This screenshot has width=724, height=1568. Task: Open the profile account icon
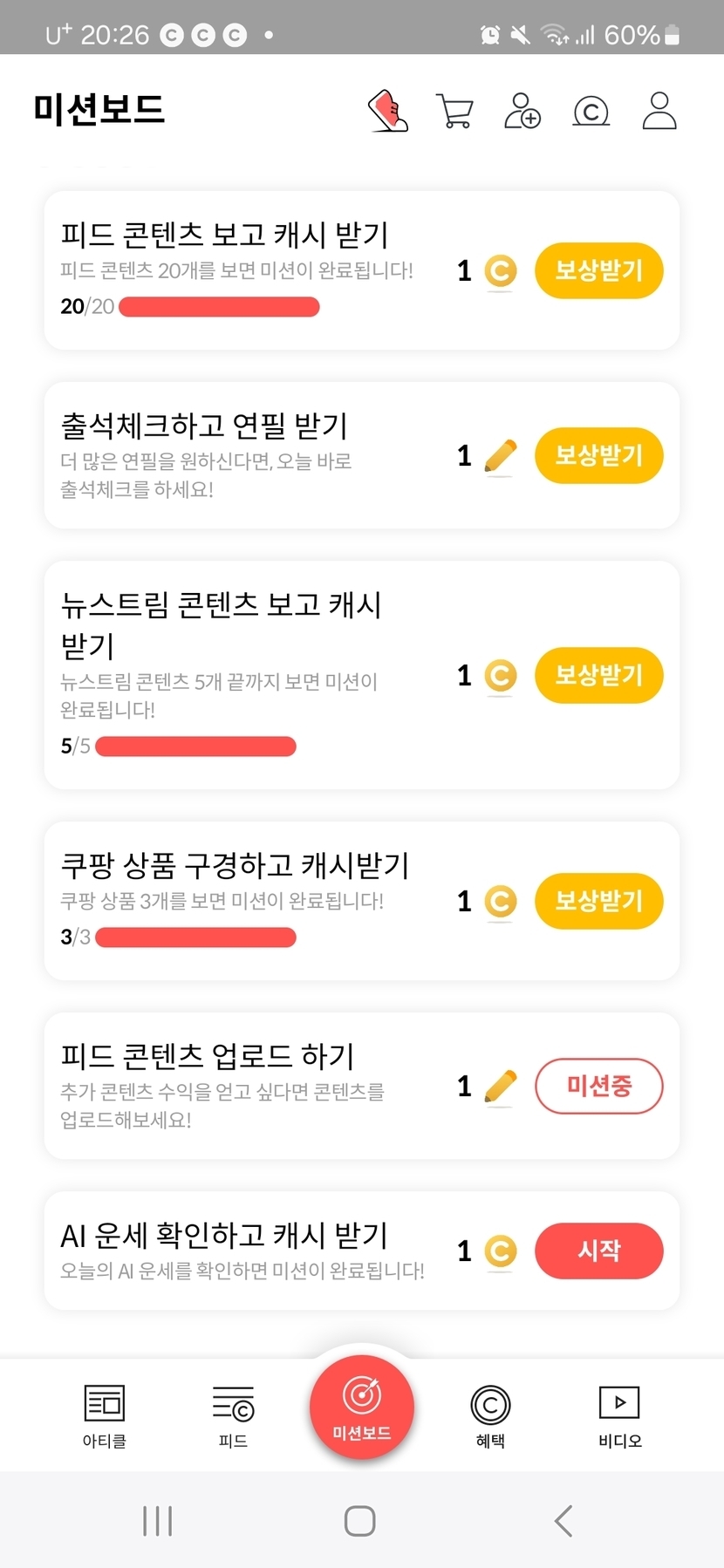(x=659, y=111)
